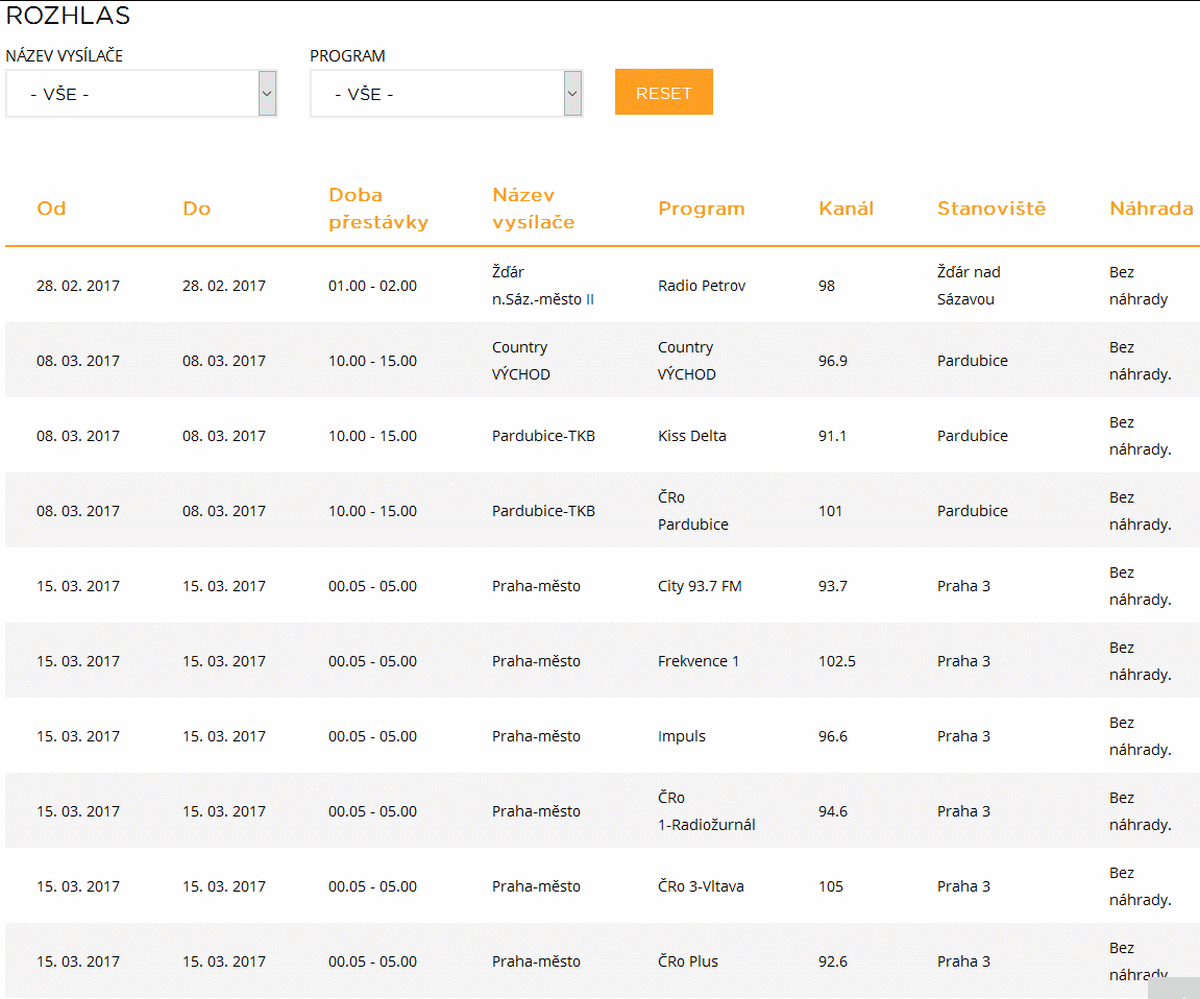Click the Radio Petrov program cell
Screen dimensions: 1200x999
point(702,285)
